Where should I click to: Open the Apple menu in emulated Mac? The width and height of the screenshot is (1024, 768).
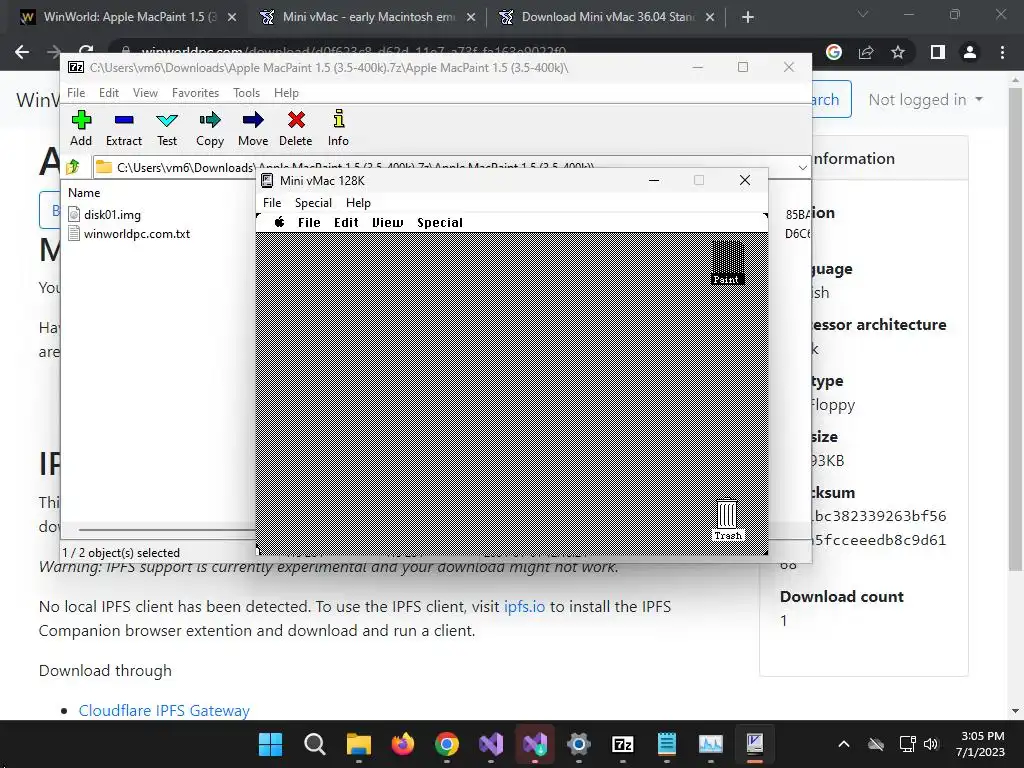pyautogui.click(x=280, y=222)
